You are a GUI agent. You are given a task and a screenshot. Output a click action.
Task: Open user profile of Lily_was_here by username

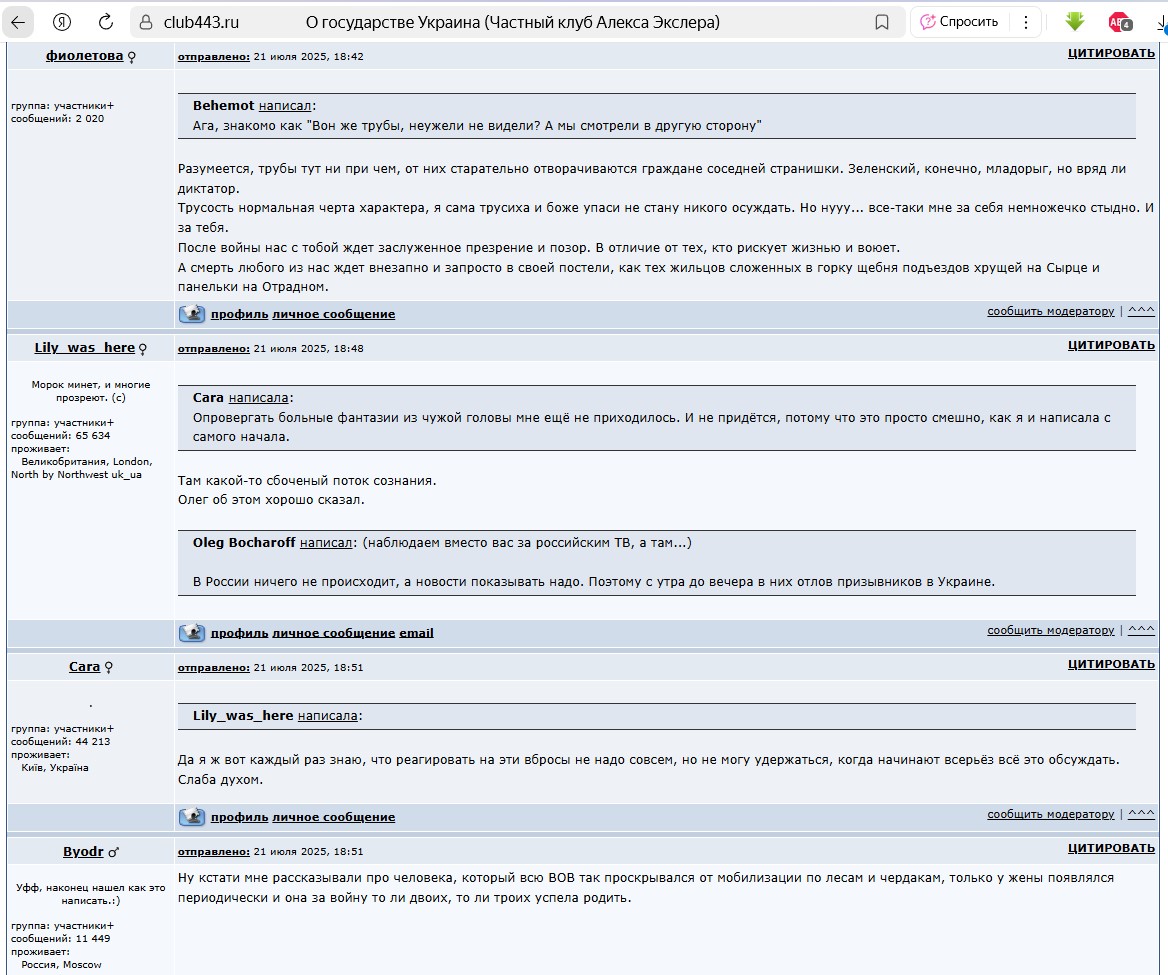[84, 348]
